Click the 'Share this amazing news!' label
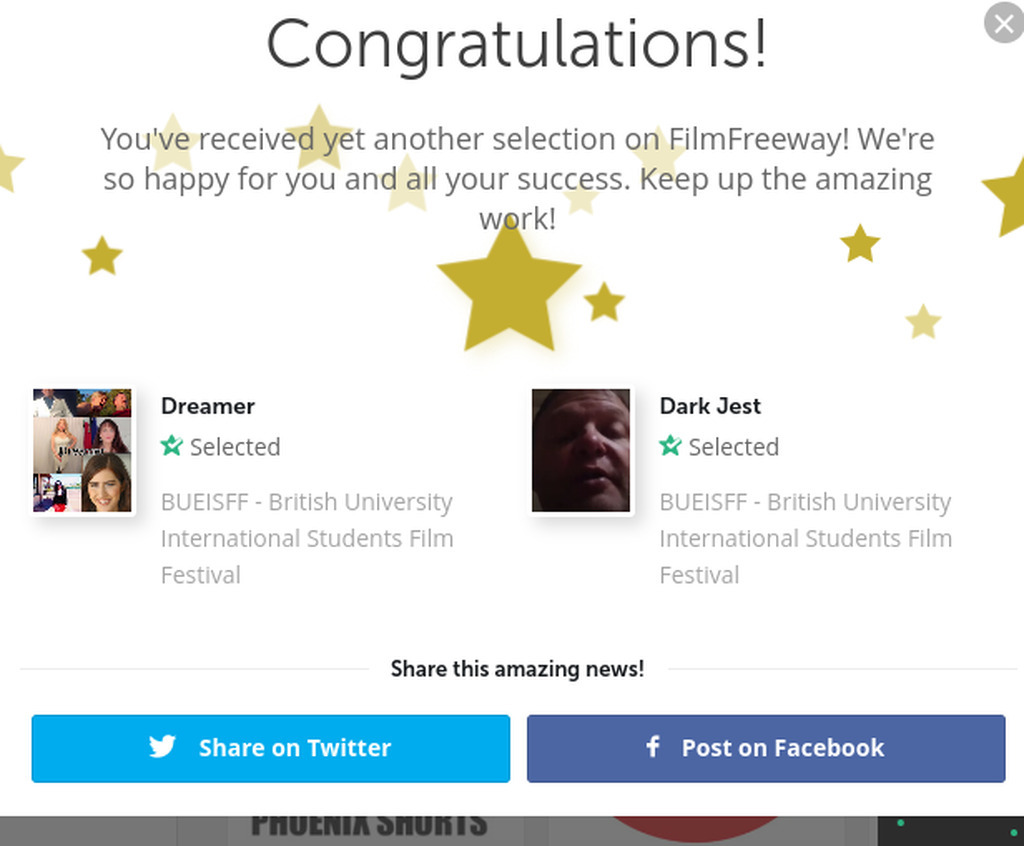This screenshot has width=1024, height=846. pyautogui.click(x=517, y=669)
